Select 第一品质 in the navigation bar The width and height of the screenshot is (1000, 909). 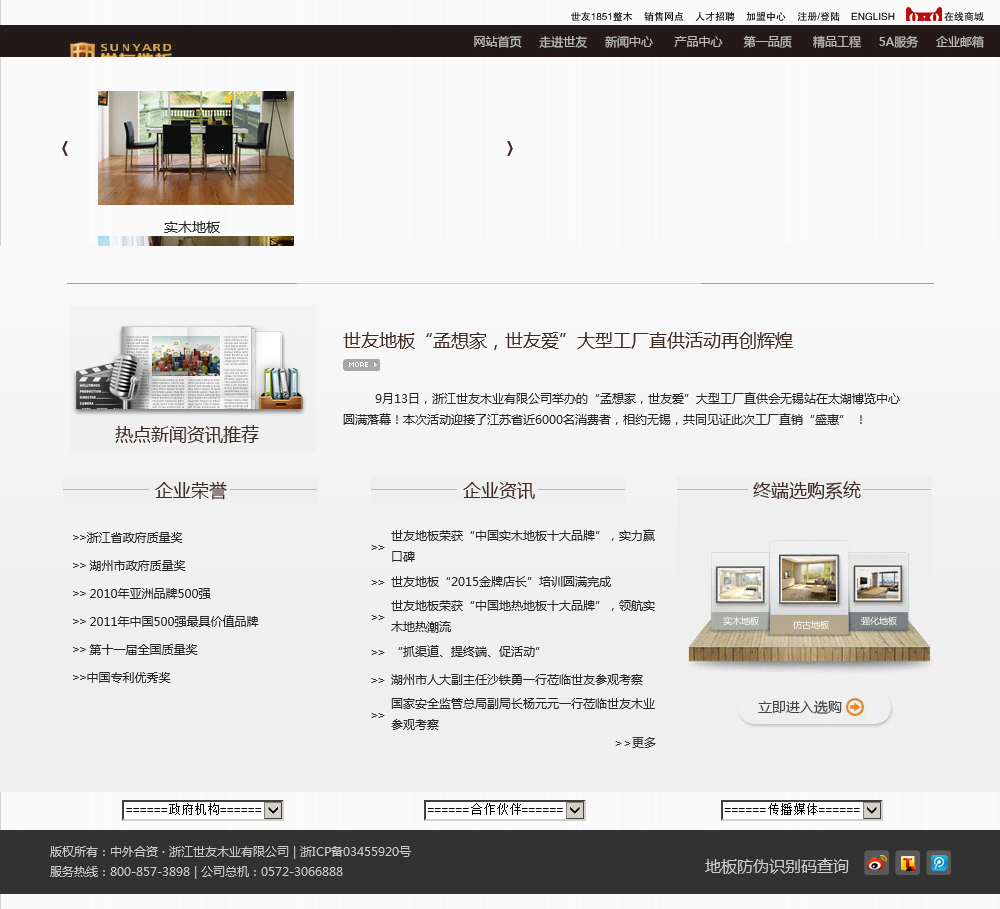[x=768, y=42]
